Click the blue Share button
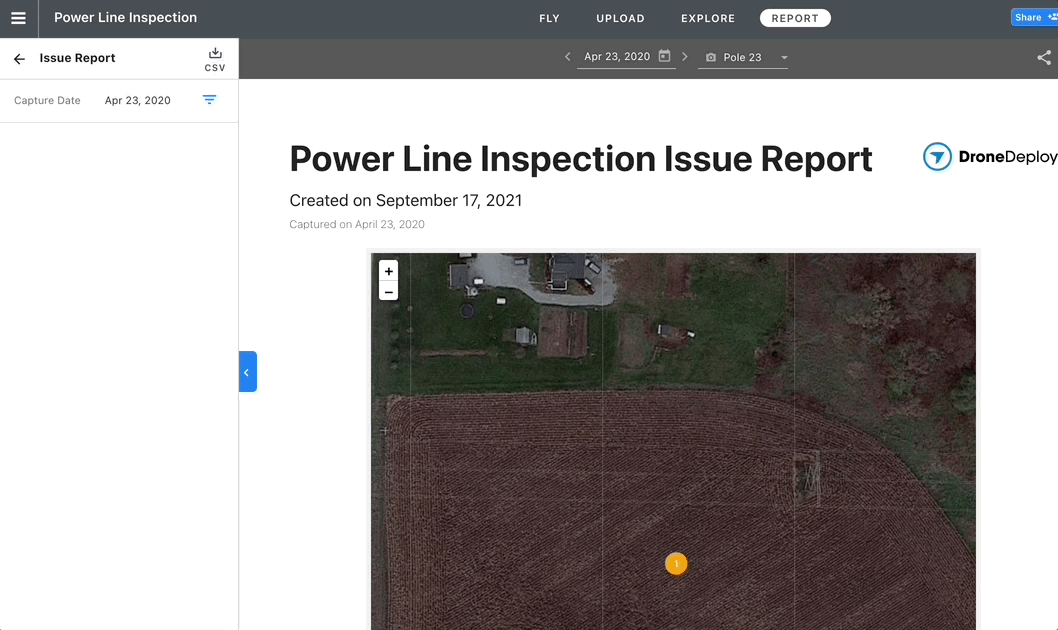 [x=1034, y=18]
